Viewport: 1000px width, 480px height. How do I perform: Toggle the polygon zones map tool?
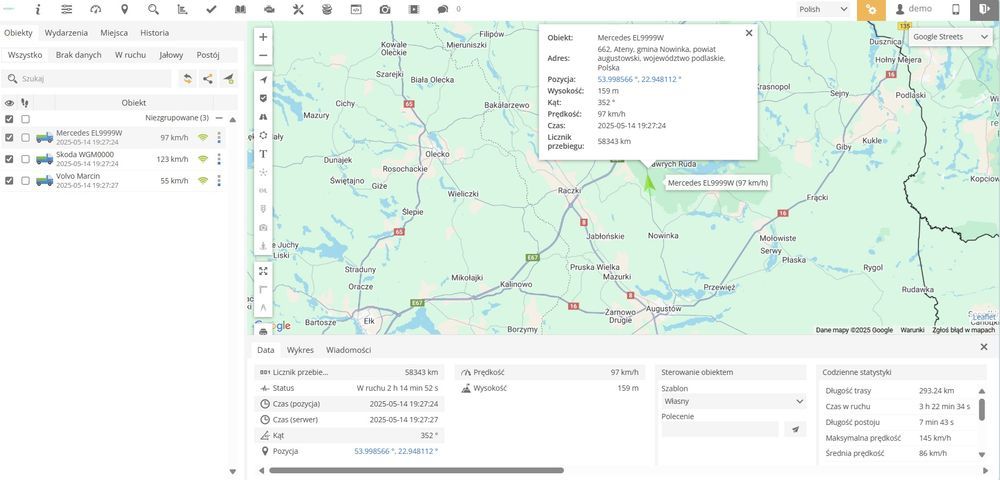click(x=263, y=135)
